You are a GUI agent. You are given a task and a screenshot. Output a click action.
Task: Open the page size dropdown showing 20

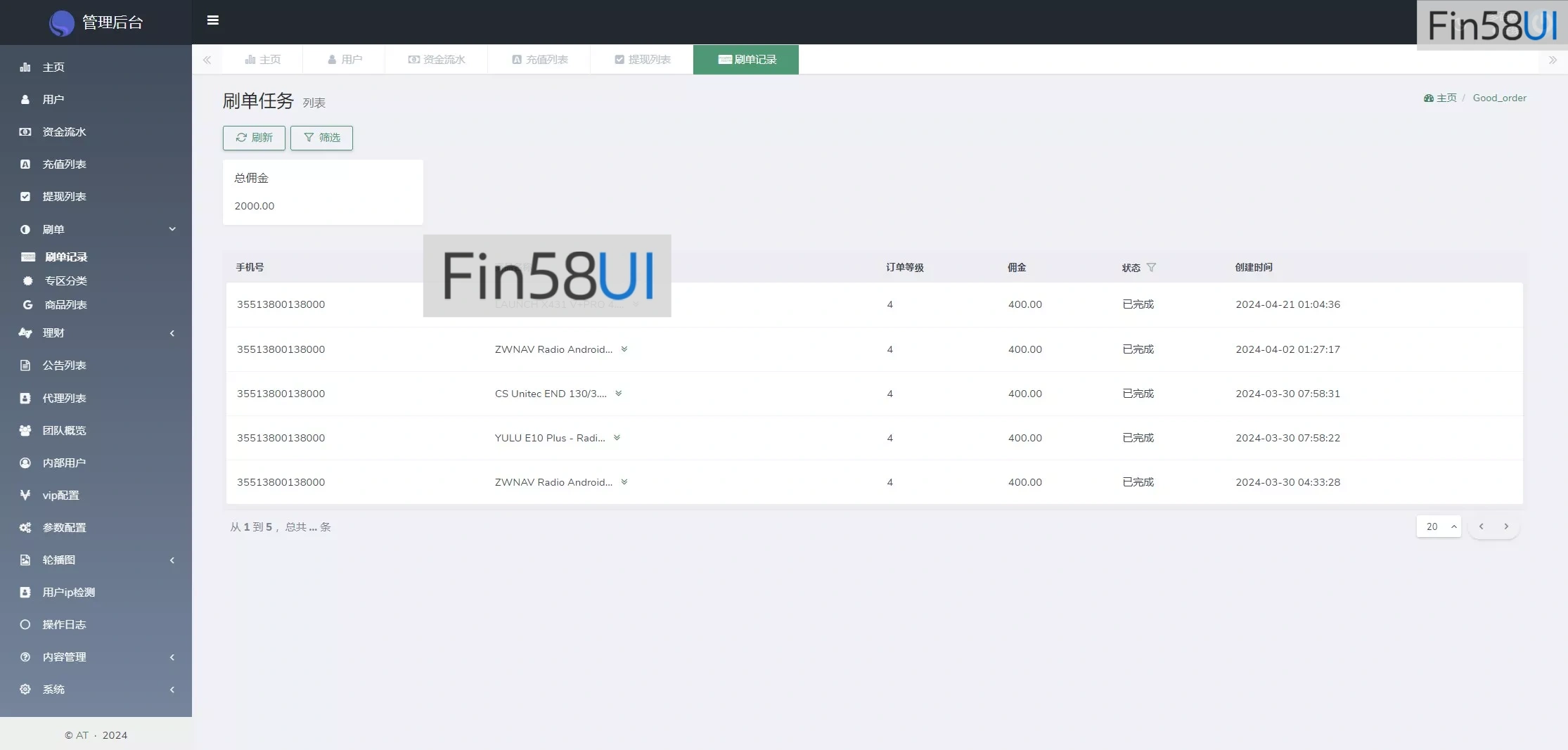click(x=1438, y=526)
